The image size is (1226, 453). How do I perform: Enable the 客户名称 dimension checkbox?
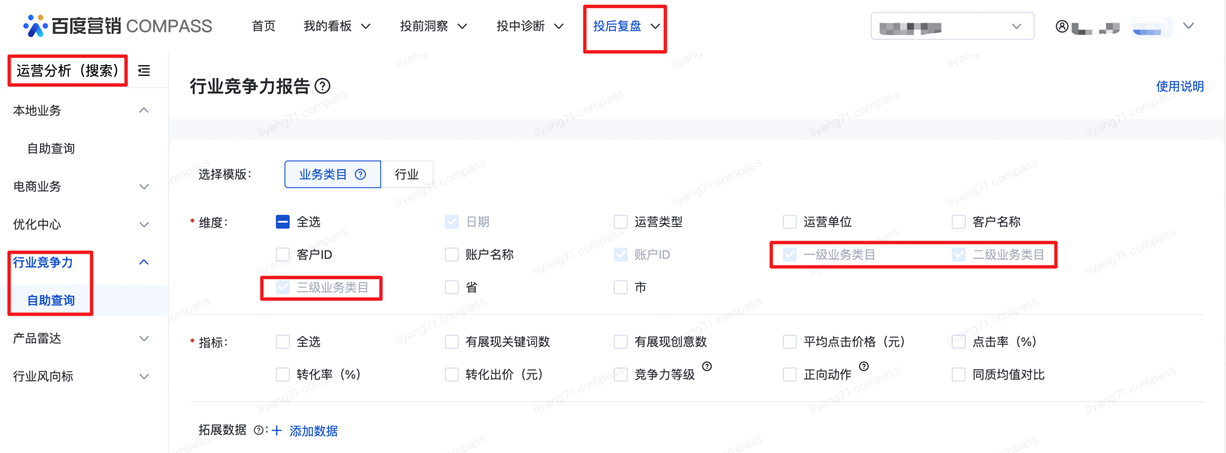(959, 222)
